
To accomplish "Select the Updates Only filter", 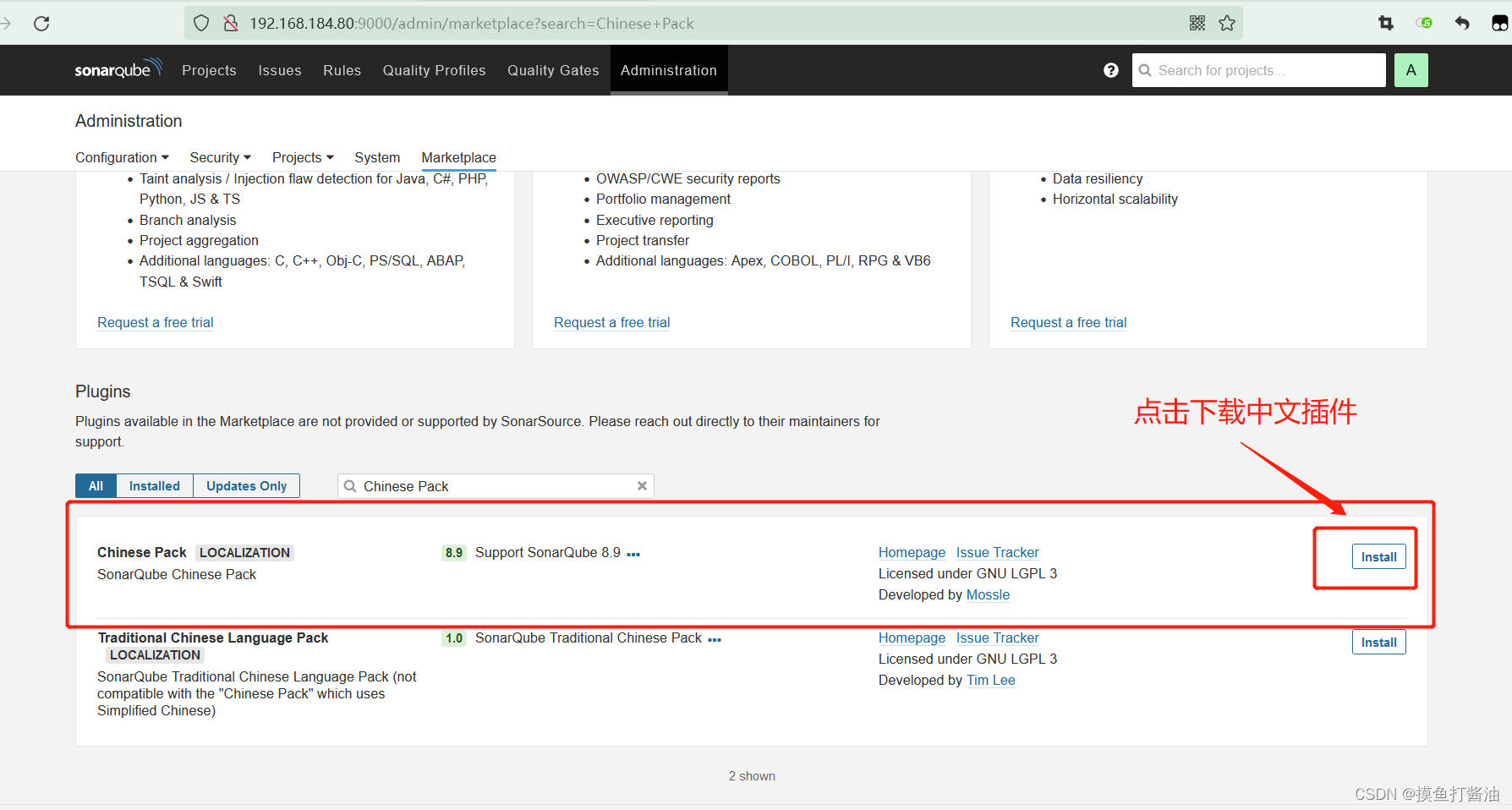I will (246, 486).
